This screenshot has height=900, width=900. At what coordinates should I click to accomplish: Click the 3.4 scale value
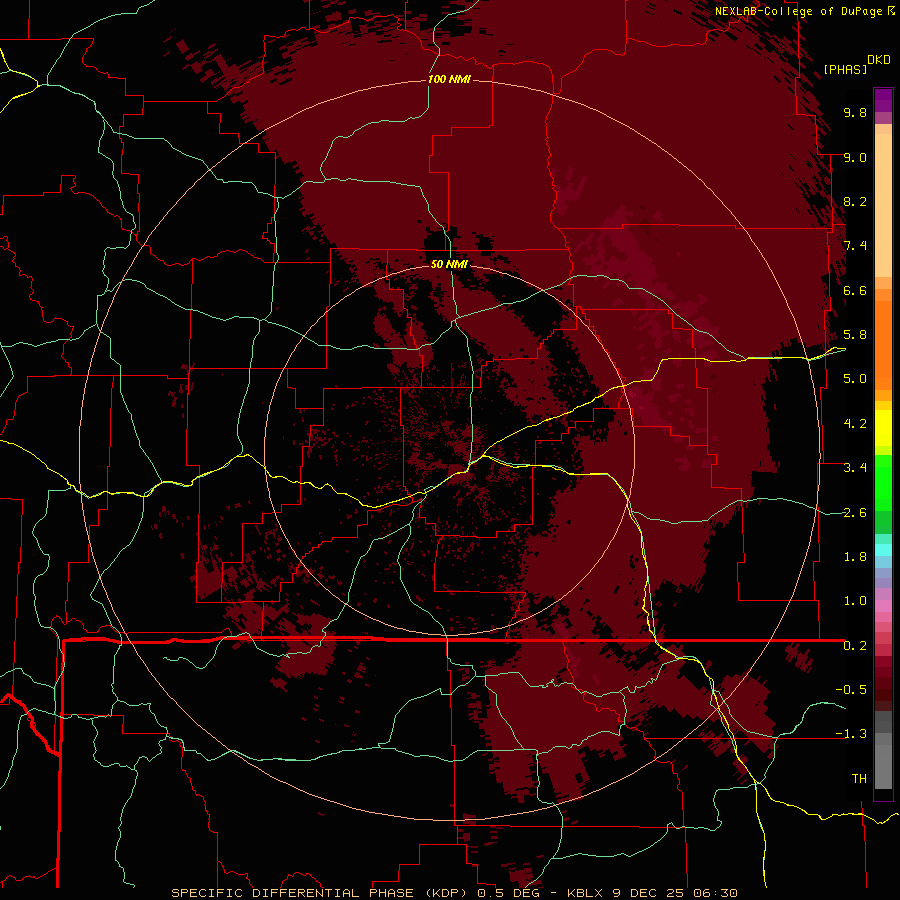855,468
